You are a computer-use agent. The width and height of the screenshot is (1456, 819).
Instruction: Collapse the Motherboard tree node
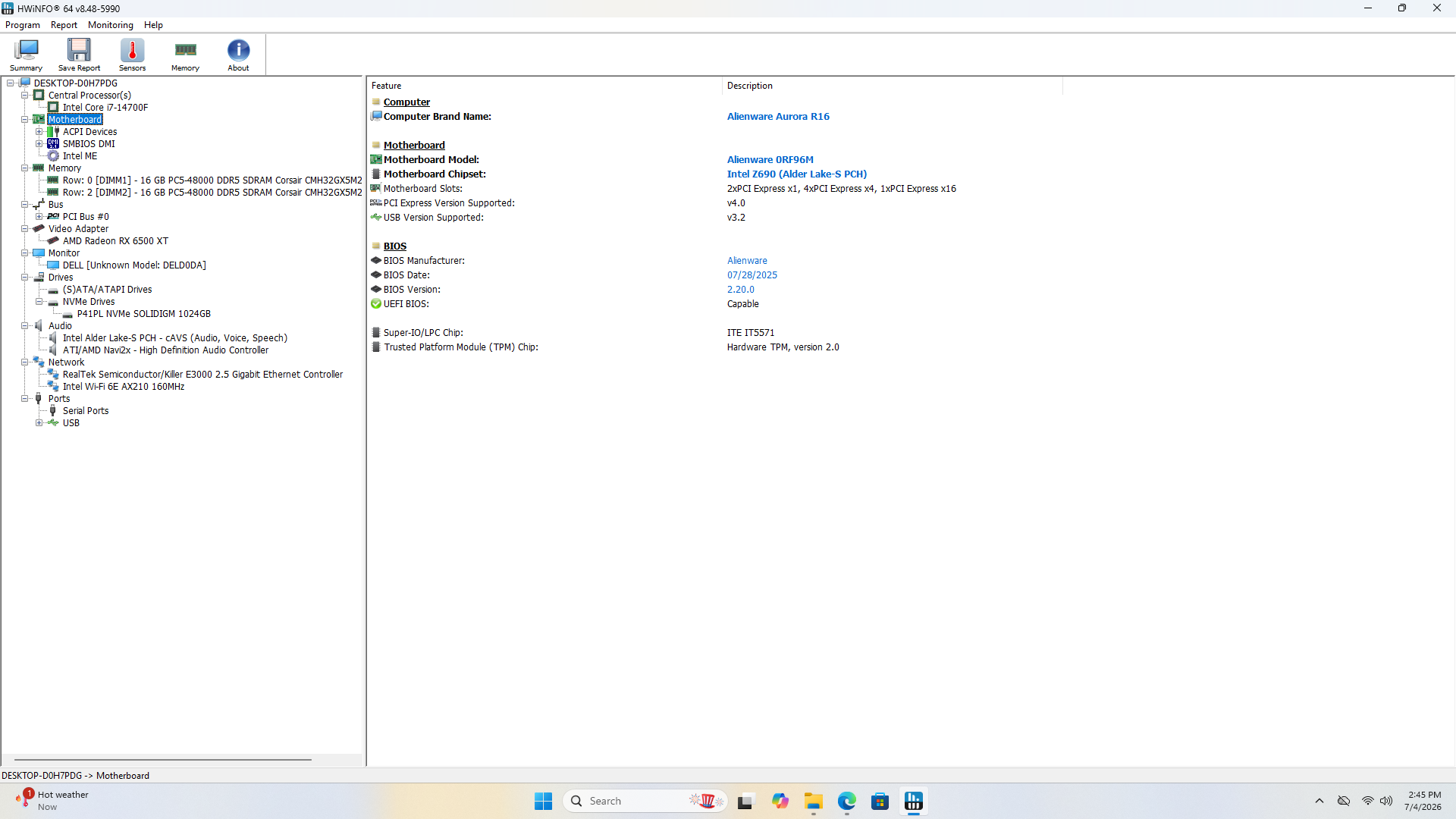point(25,120)
